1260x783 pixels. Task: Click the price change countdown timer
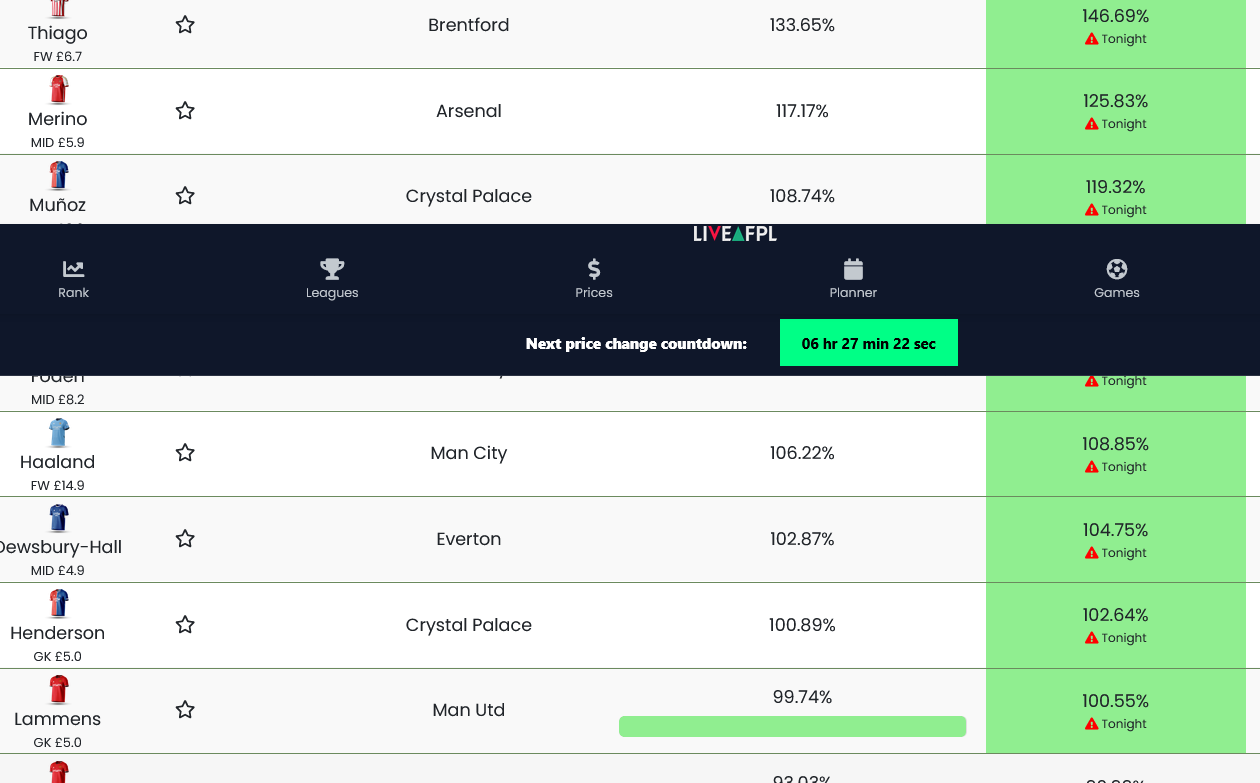click(868, 343)
